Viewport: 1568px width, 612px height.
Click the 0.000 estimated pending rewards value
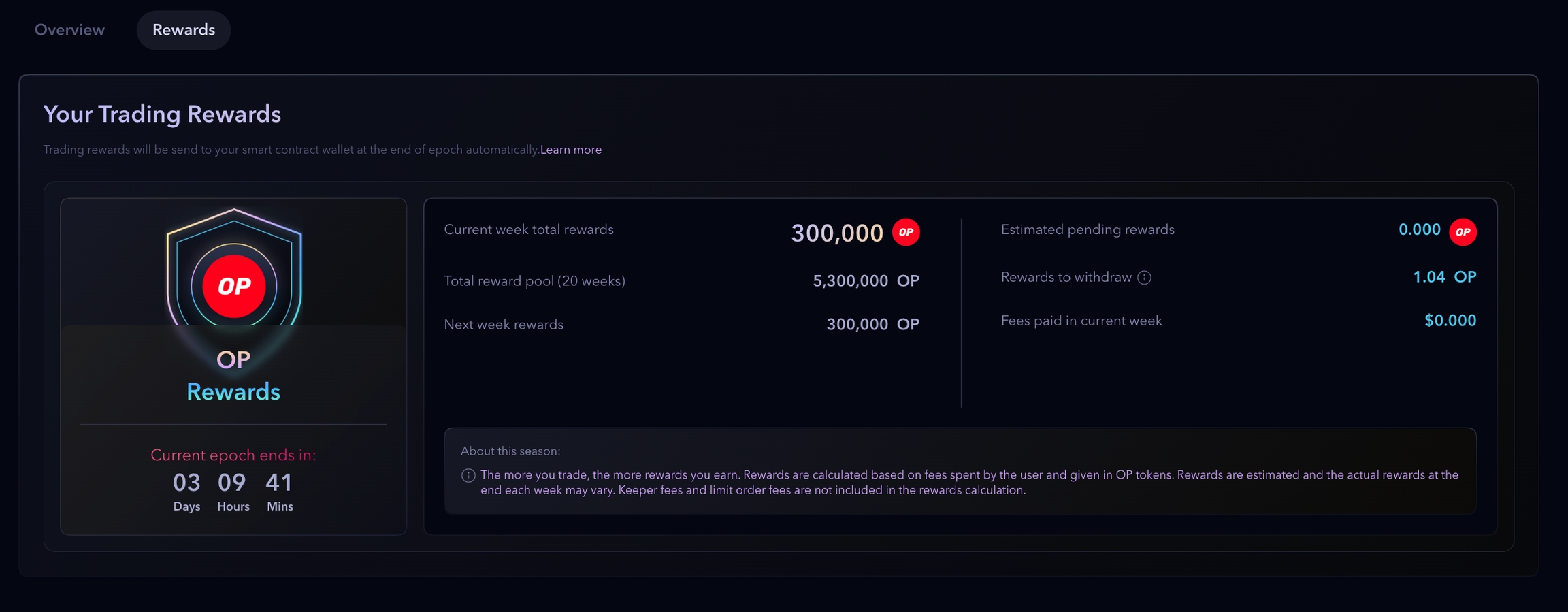(x=1419, y=230)
